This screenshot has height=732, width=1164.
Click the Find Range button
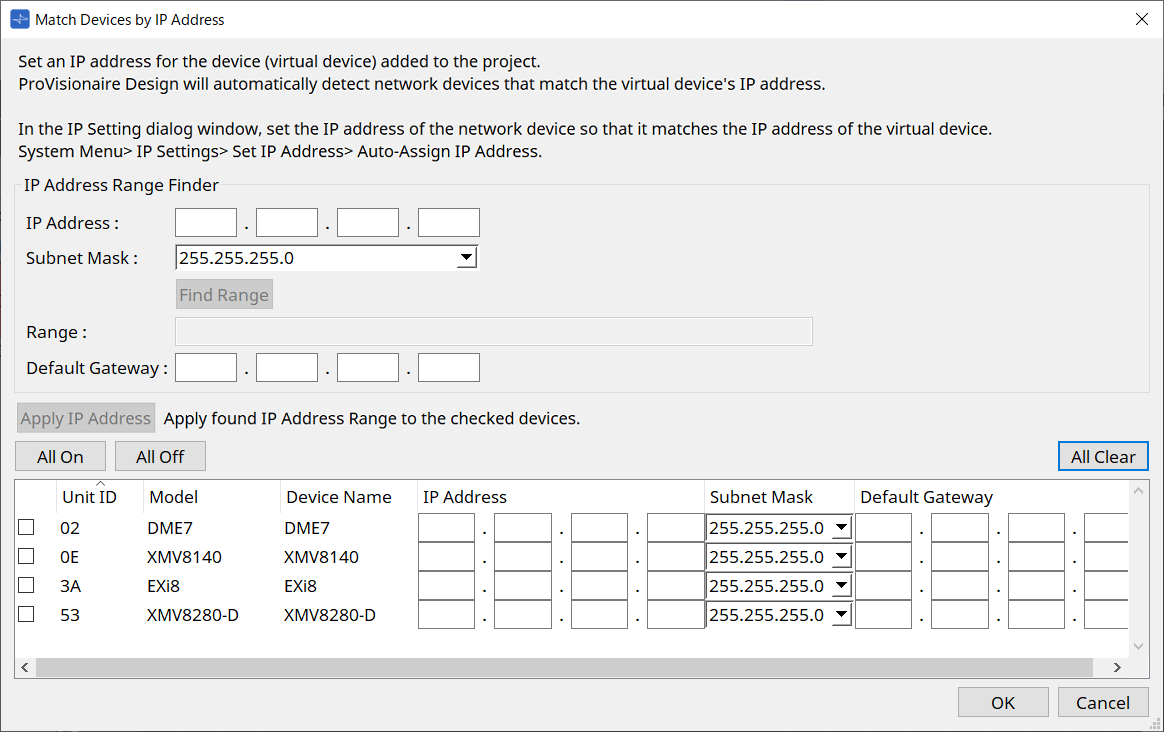click(x=224, y=294)
